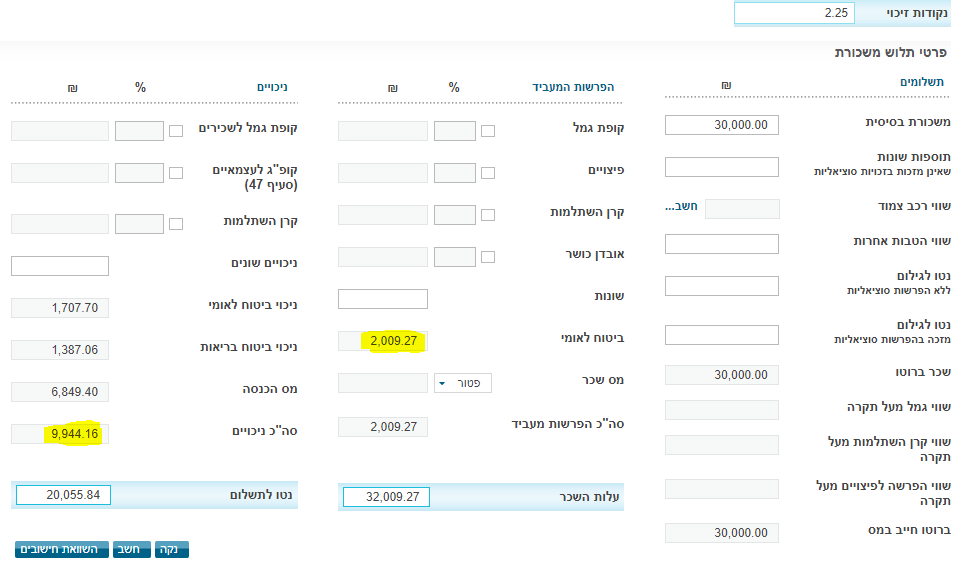Viewport: 957px width, 569px height.
Task: Tick the employer קופת גמל checkbox
Action: point(488,131)
